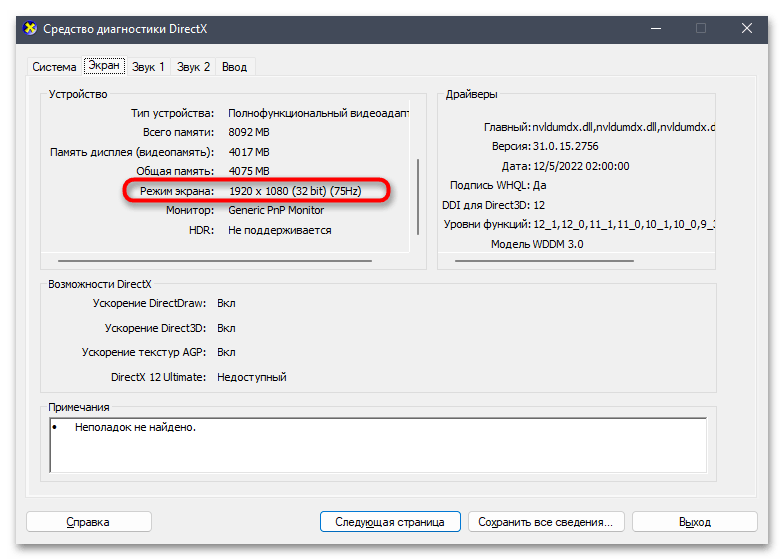Switch to the Ввод tab
Image resolution: width=784 pixels, height=560 pixels.
(x=234, y=66)
